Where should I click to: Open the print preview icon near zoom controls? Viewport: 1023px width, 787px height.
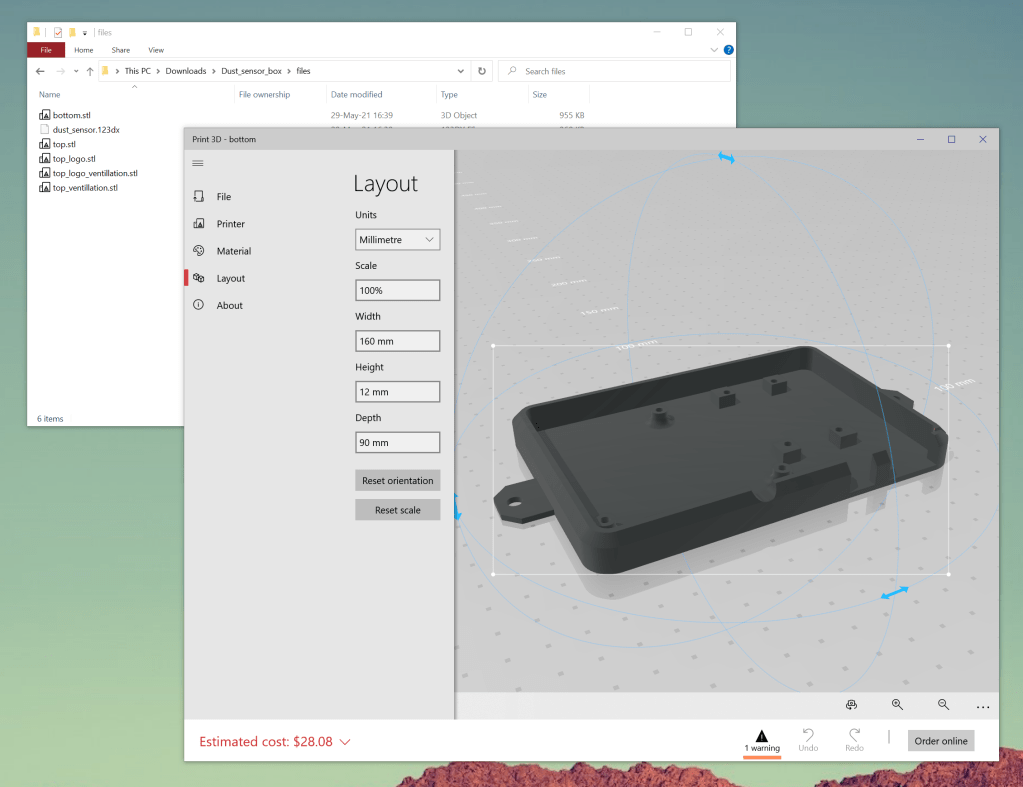pyautogui.click(x=851, y=704)
